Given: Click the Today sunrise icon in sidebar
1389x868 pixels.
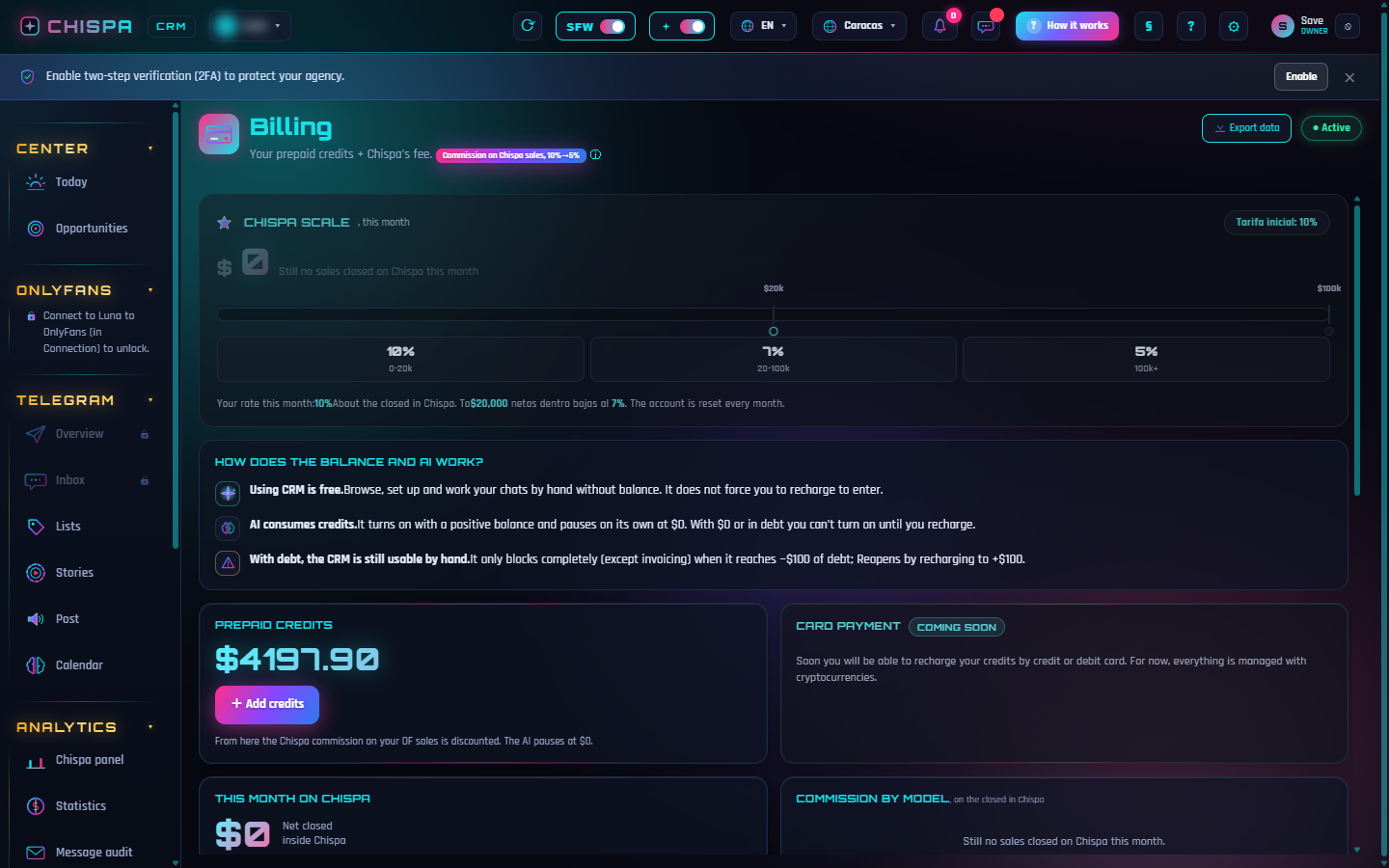Looking at the screenshot, I should coord(36,182).
